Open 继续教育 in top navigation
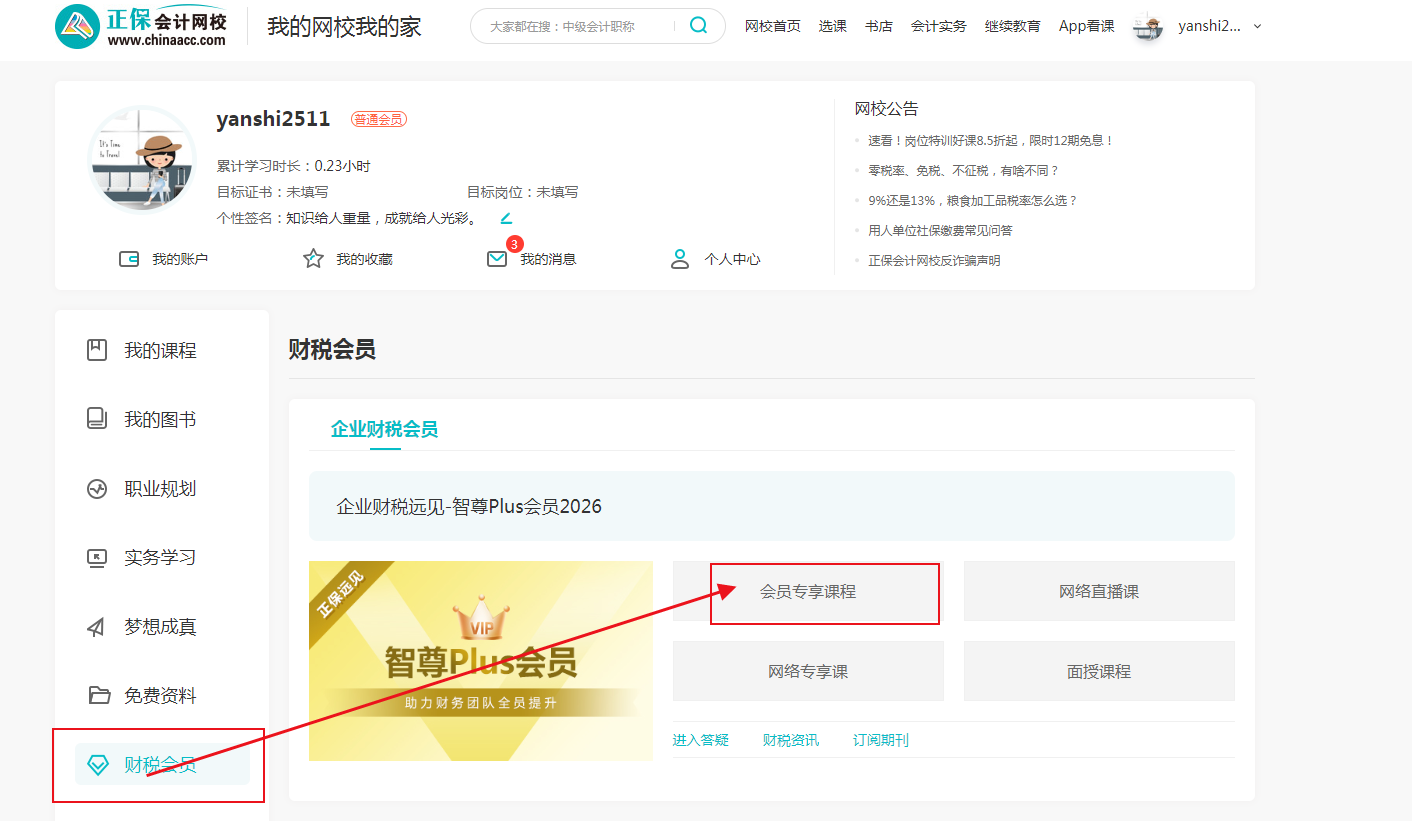 1013,26
